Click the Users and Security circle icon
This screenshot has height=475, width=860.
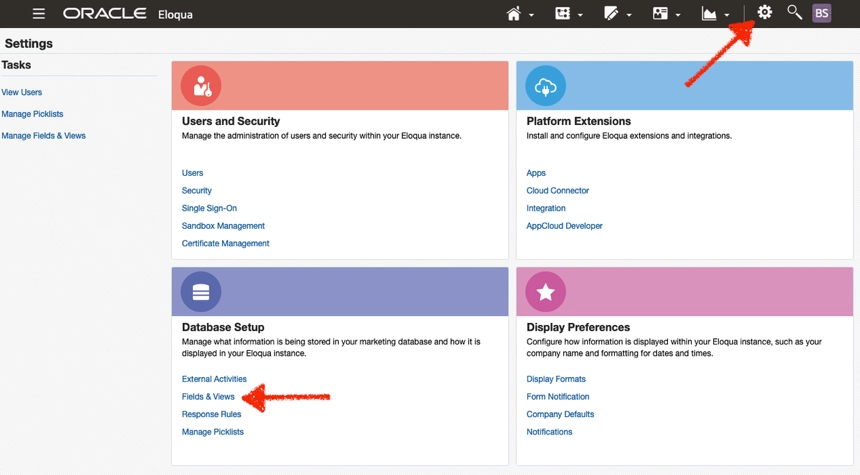(201, 86)
